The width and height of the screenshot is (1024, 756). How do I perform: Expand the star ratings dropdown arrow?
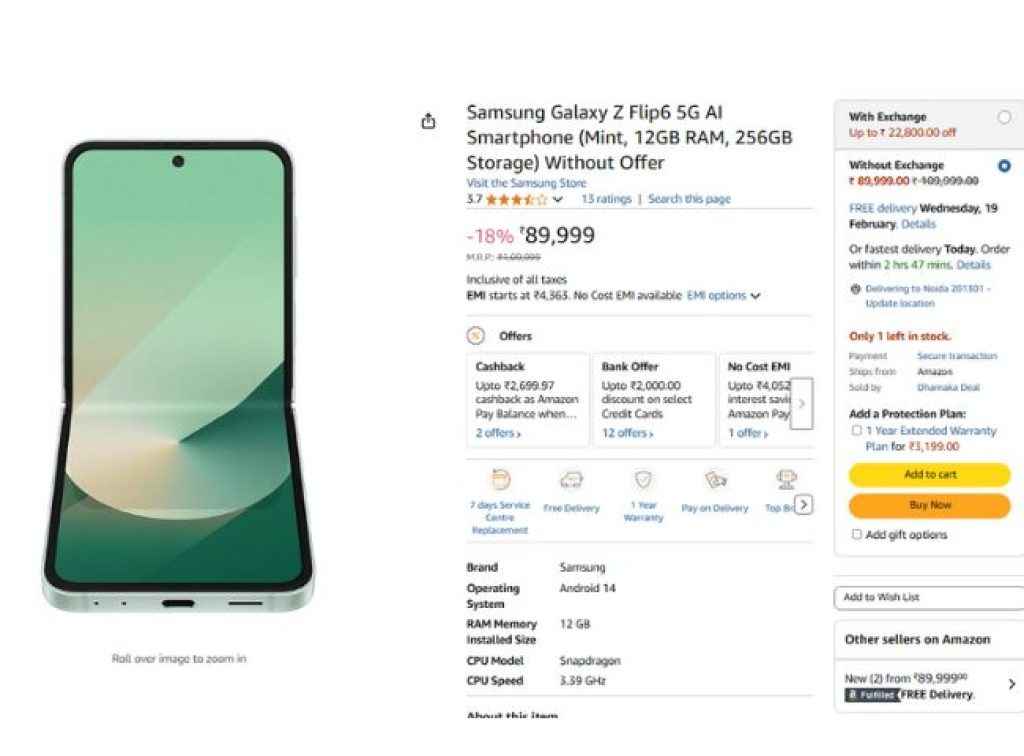click(x=558, y=200)
